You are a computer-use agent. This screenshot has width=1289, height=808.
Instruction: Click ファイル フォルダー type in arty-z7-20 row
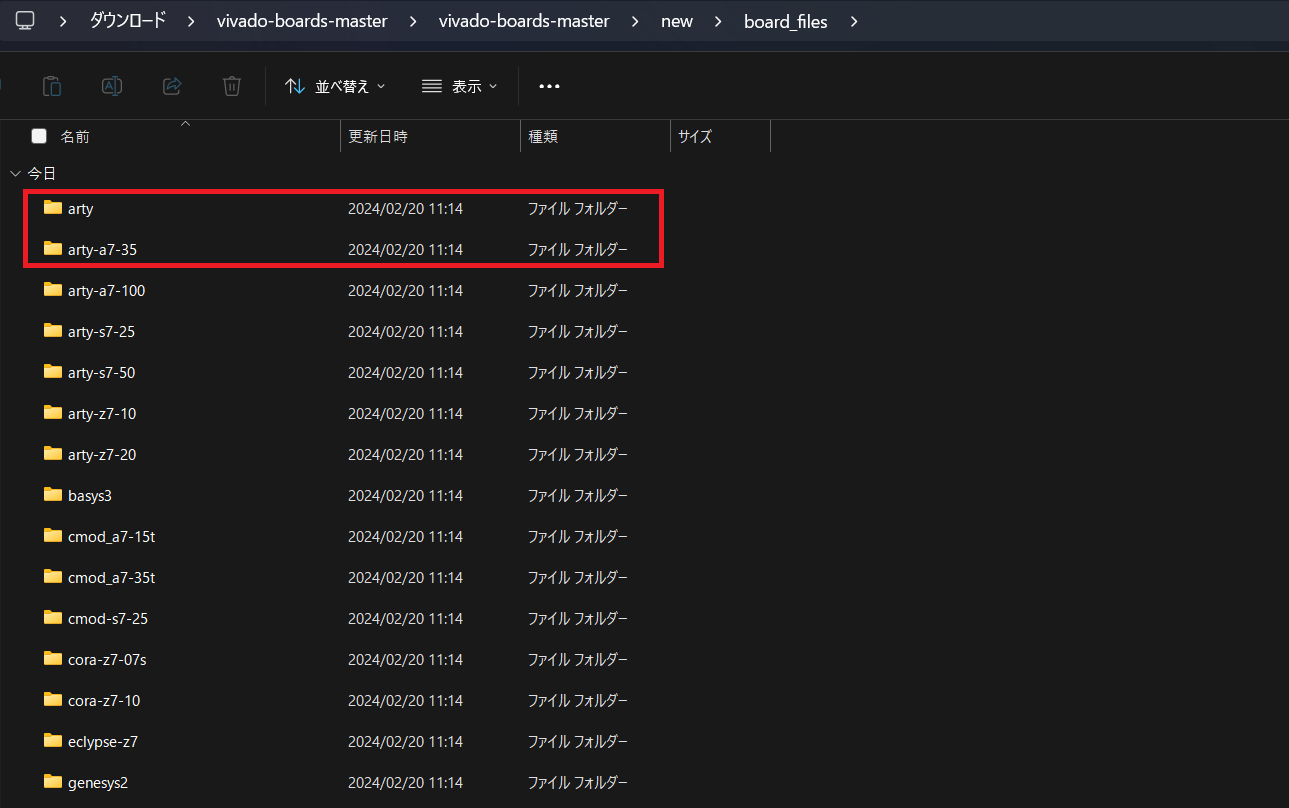578,455
